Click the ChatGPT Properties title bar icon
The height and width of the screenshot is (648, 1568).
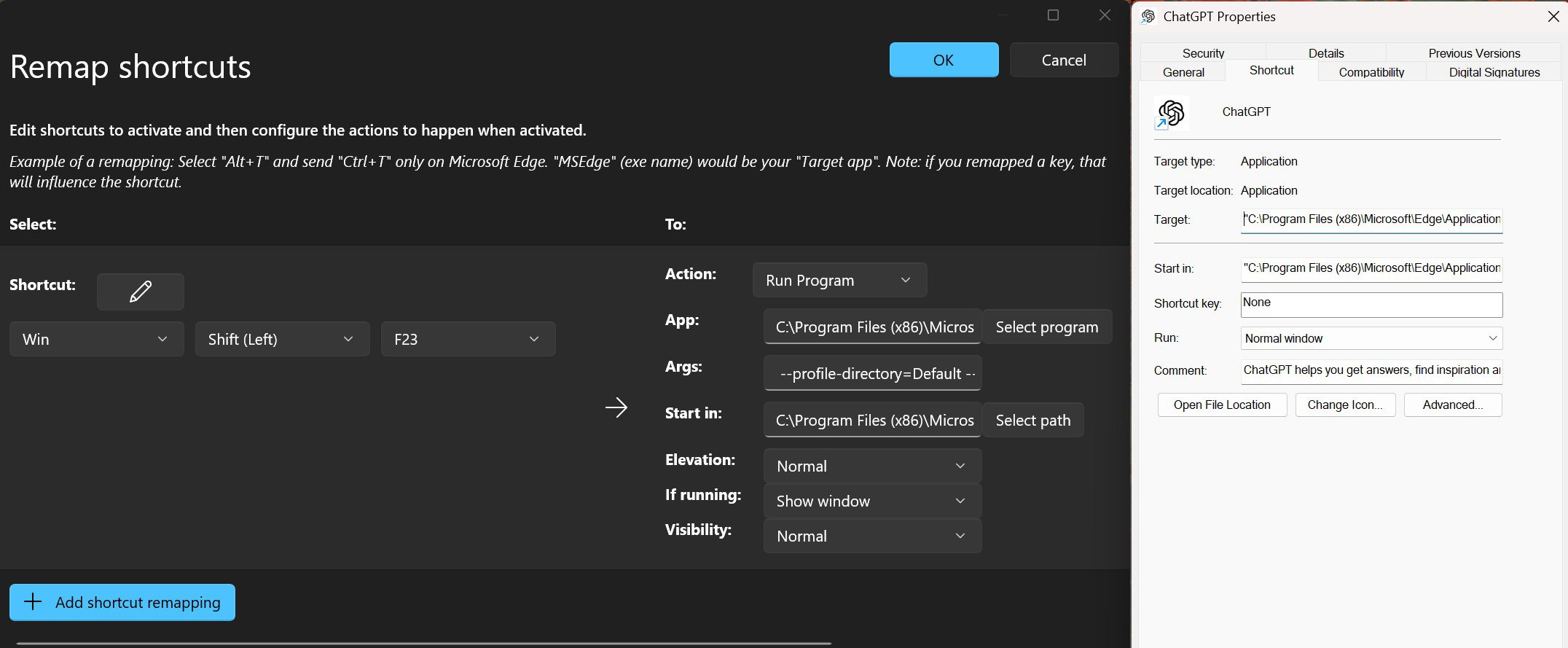[x=1148, y=16]
